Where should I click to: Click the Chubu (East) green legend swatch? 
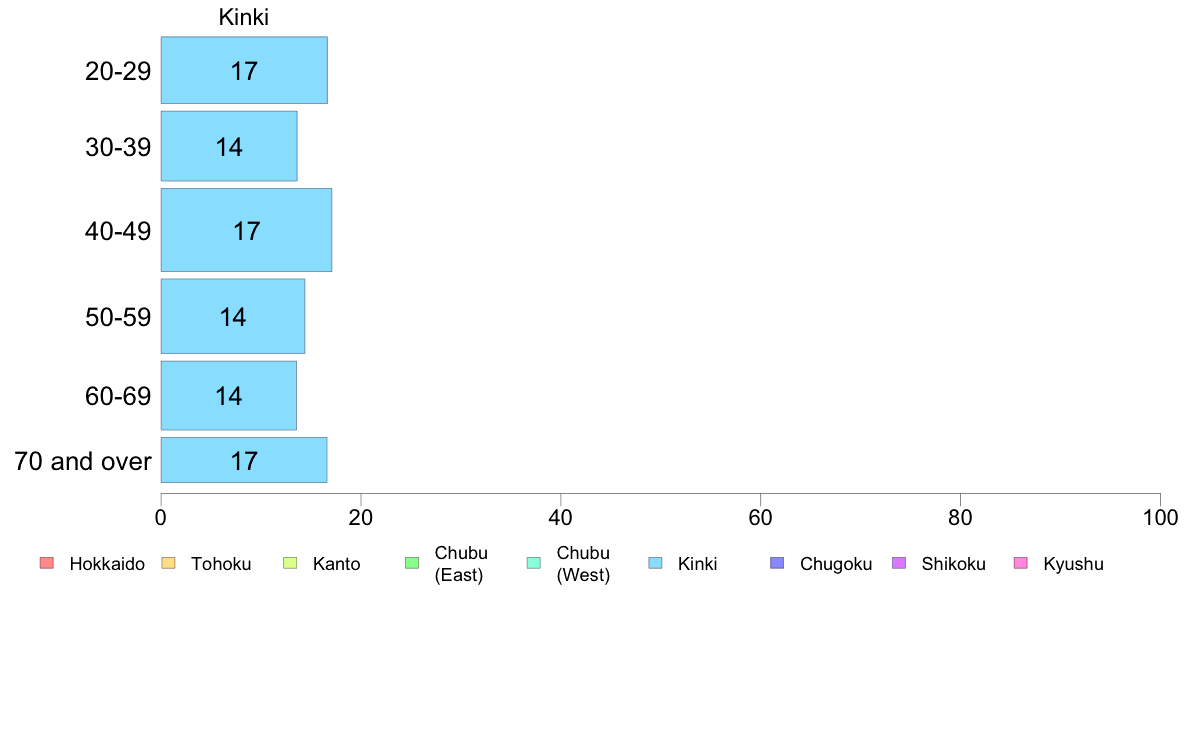(412, 564)
